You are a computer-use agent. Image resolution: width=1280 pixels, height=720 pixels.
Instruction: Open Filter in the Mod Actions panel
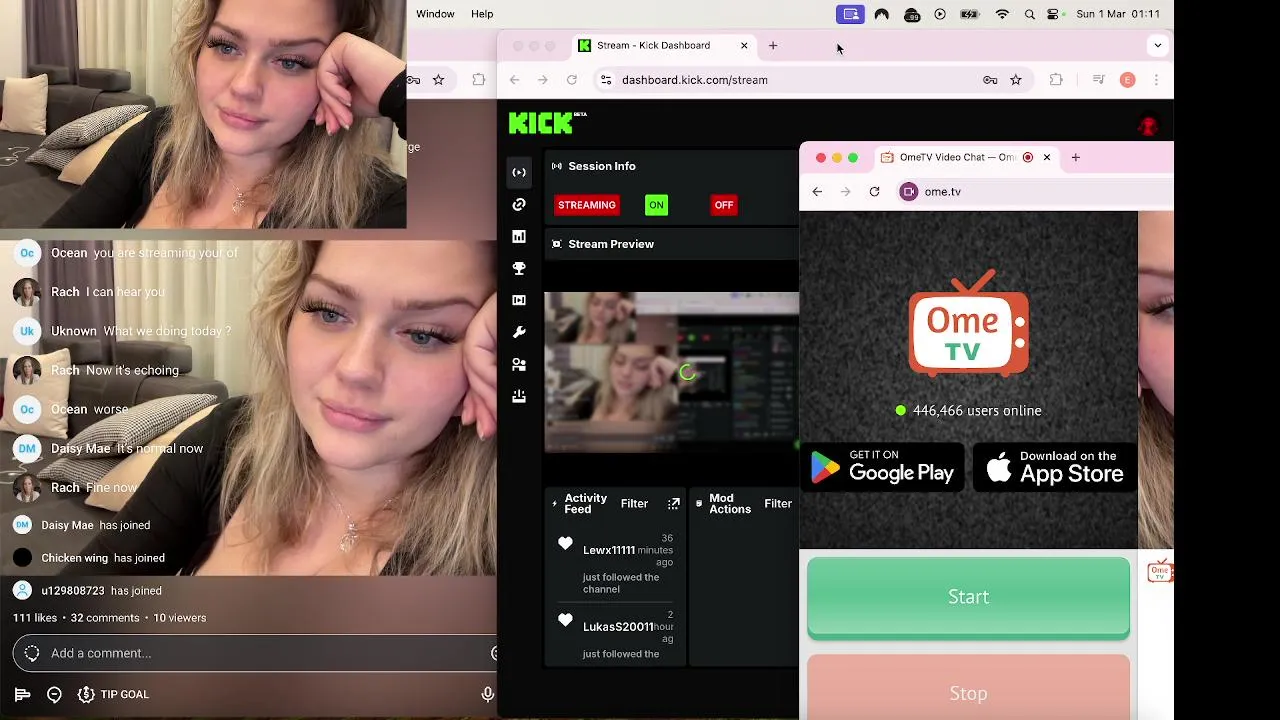pos(778,504)
